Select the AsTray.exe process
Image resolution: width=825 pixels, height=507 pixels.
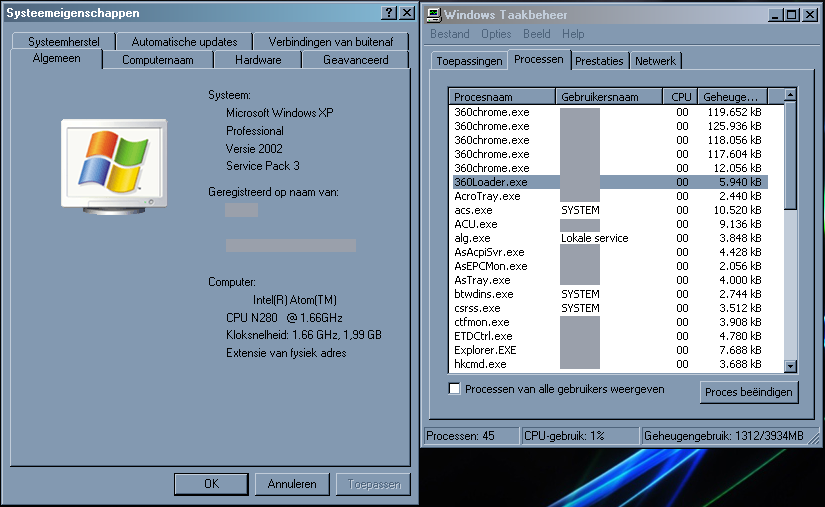tap(609, 280)
